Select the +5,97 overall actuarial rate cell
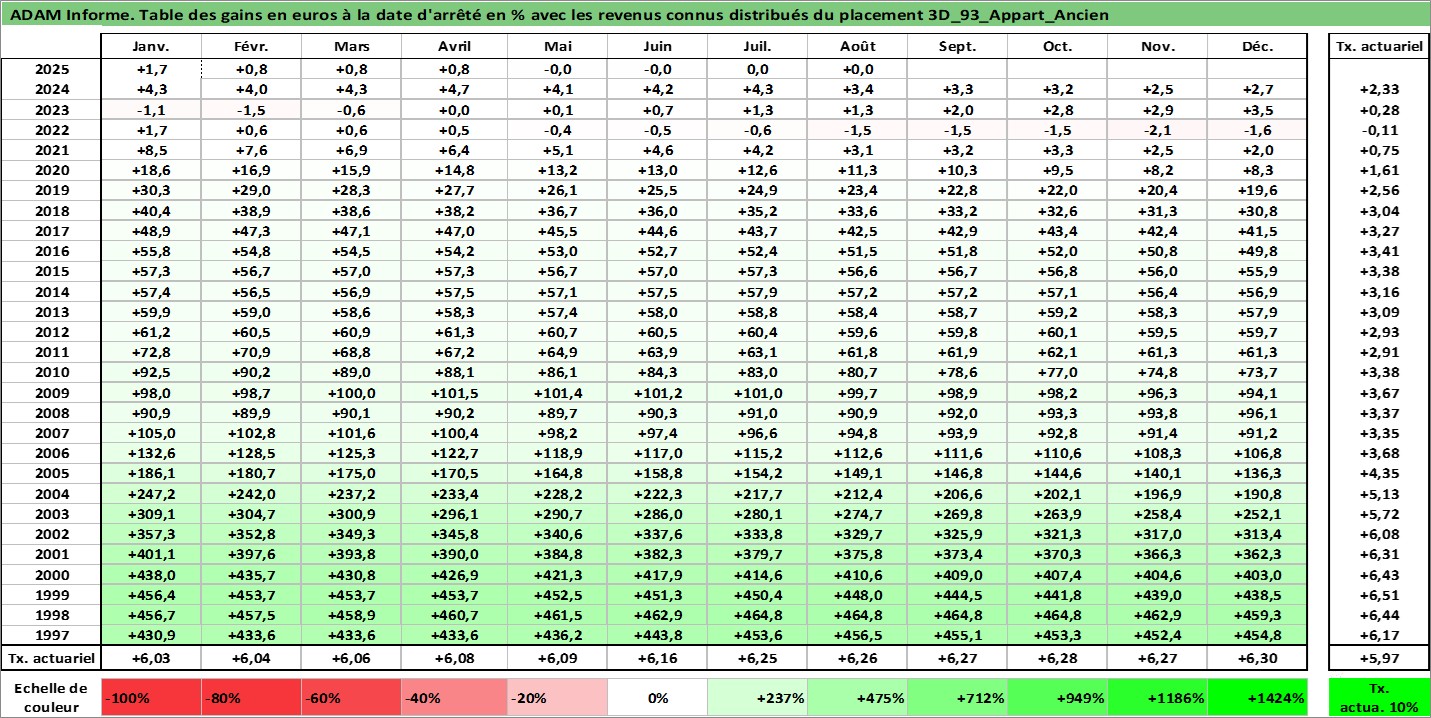Screen dimensions: 1431x718 pyautogui.click(x=1379, y=658)
